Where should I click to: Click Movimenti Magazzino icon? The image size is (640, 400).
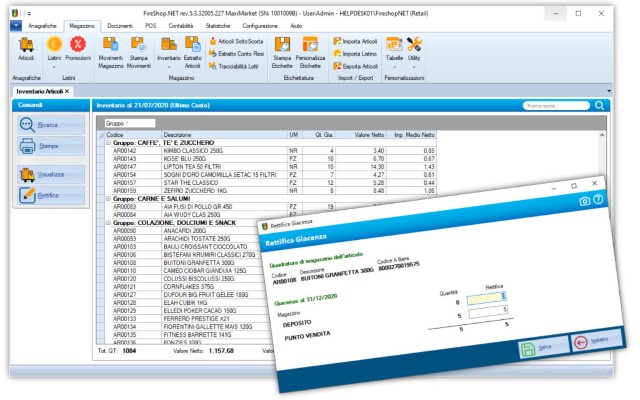(x=112, y=46)
